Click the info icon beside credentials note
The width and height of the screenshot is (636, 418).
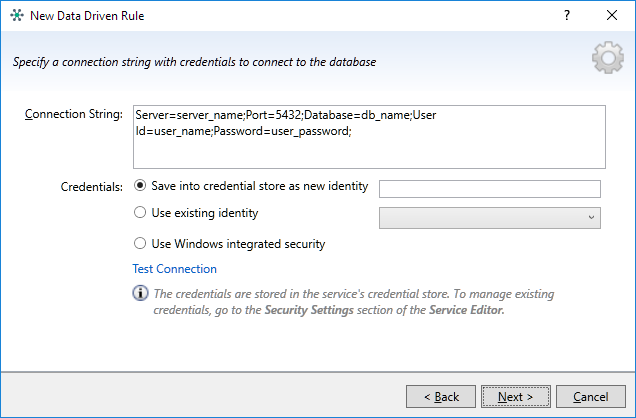coord(140,294)
